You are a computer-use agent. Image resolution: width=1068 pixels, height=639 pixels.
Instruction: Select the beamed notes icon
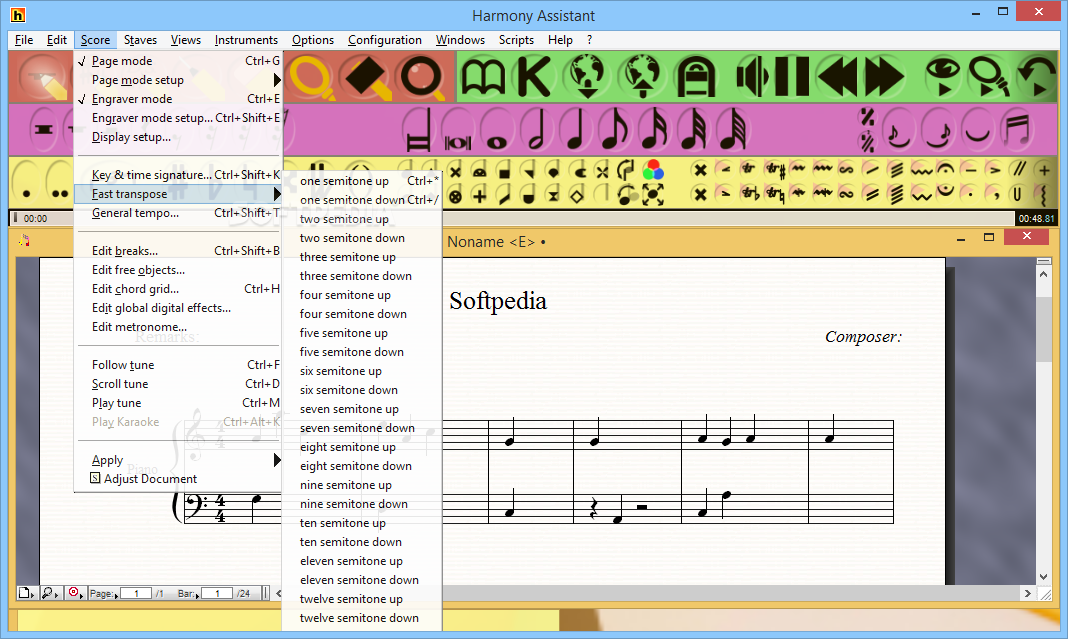pyautogui.click(x=1017, y=129)
